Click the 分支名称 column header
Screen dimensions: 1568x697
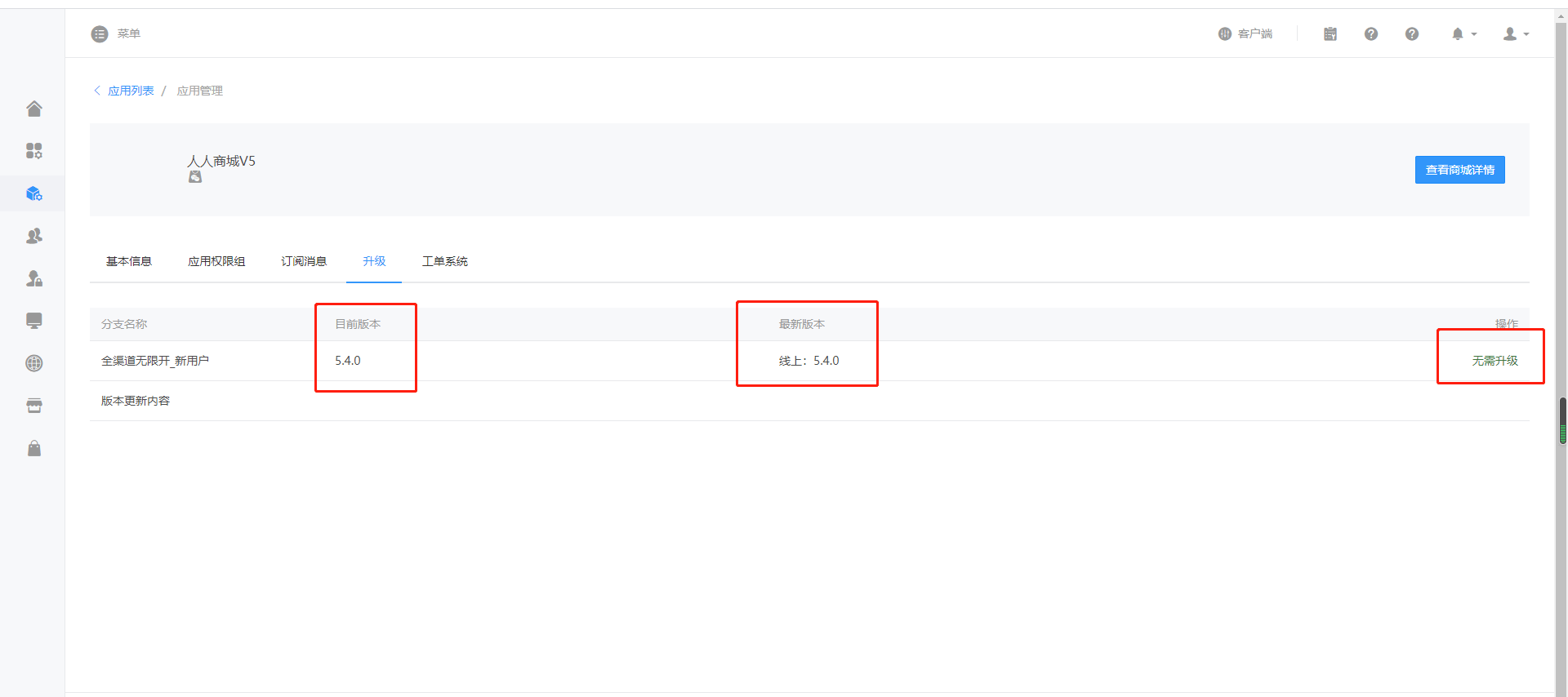(124, 324)
